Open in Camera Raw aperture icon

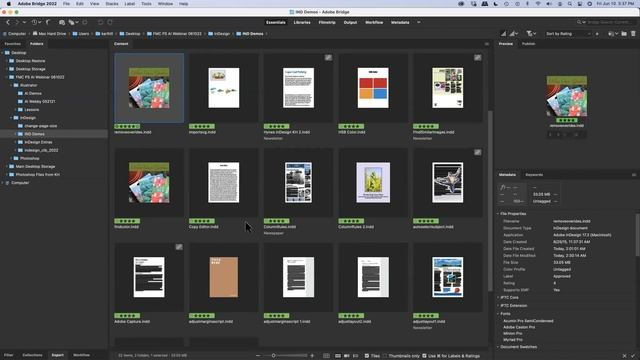[85, 22]
